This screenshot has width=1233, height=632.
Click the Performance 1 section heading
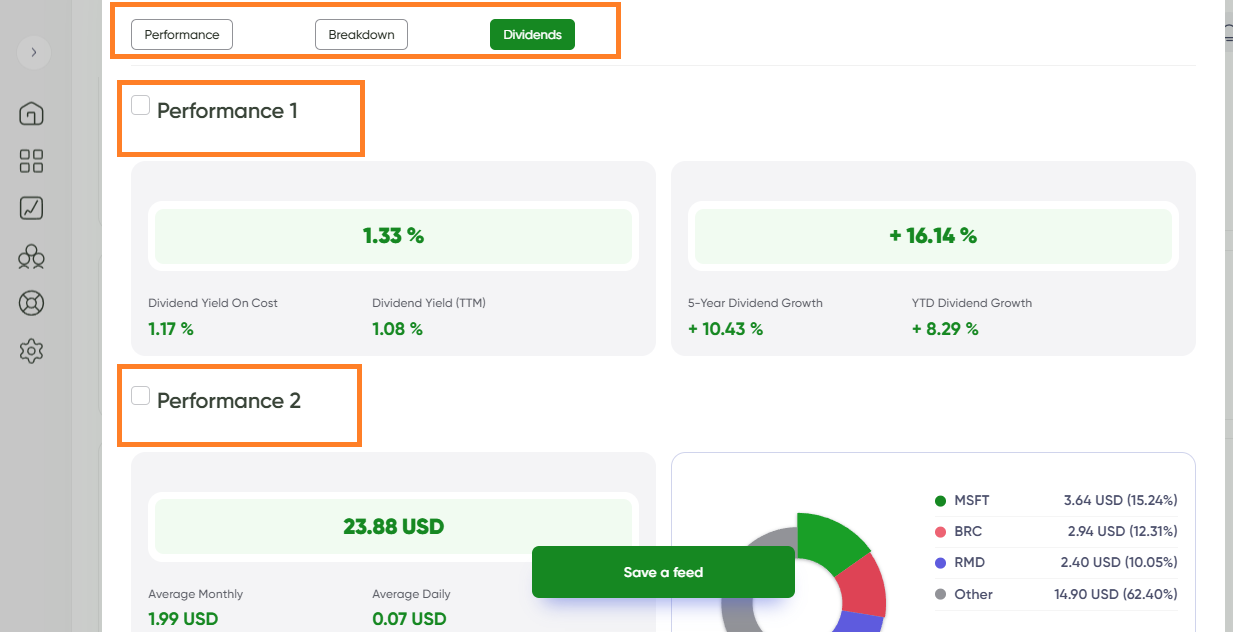pos(227,111)
